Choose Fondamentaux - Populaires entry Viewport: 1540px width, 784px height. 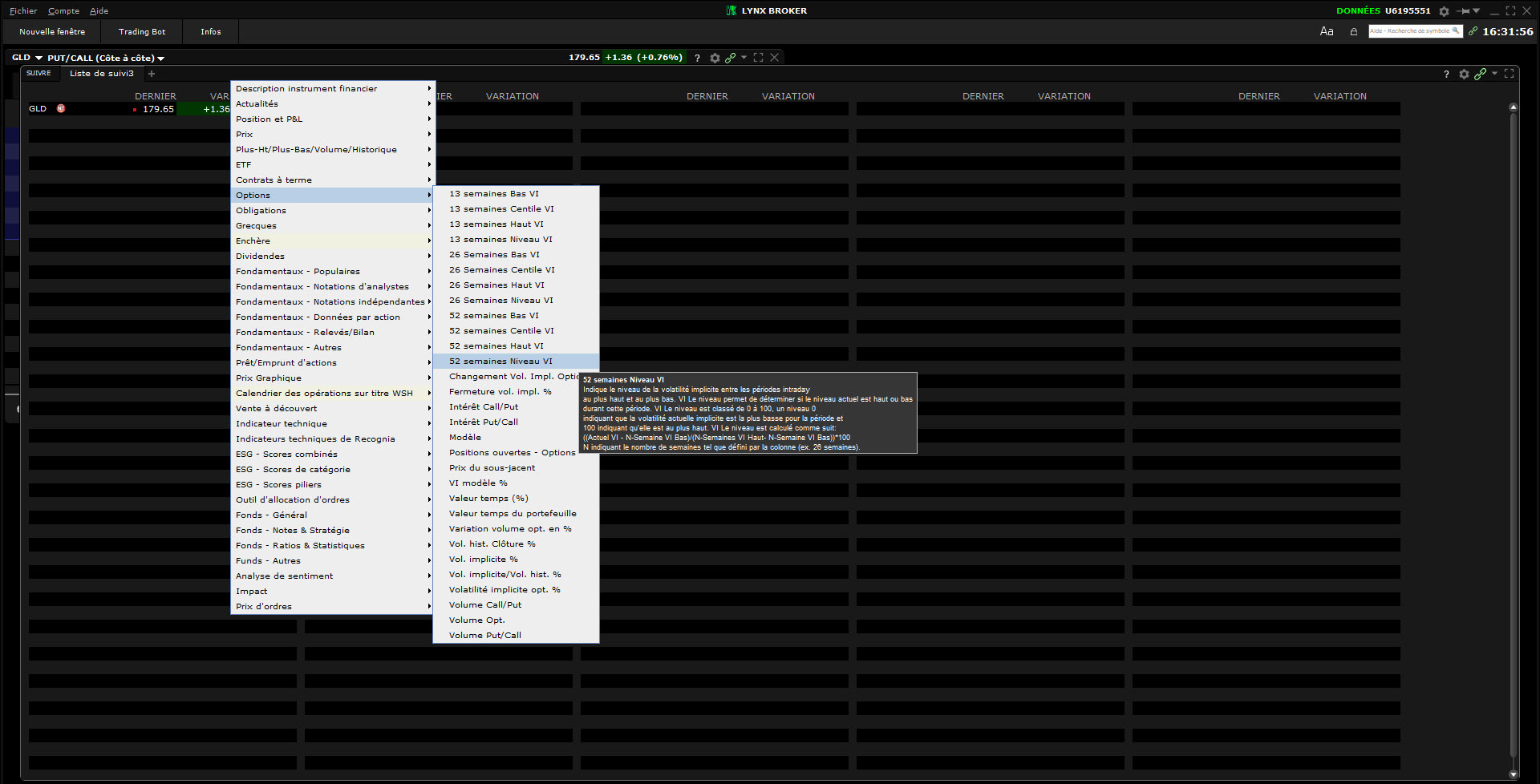pos(331,272)
